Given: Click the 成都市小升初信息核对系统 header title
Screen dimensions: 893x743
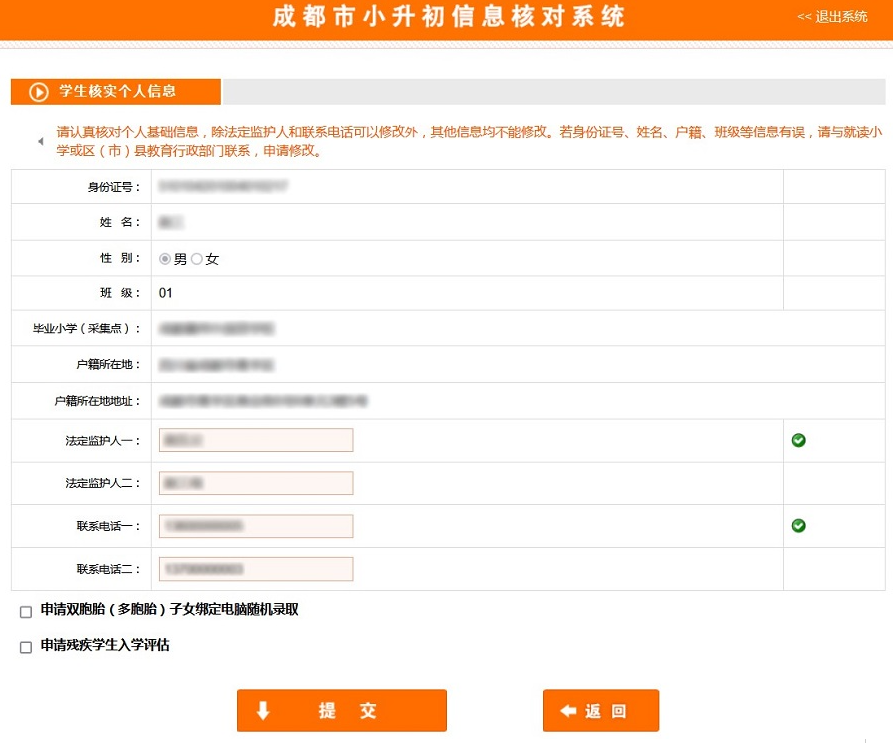Looking at the screenshot, I should pyautogui.click(x=448, y=18).
